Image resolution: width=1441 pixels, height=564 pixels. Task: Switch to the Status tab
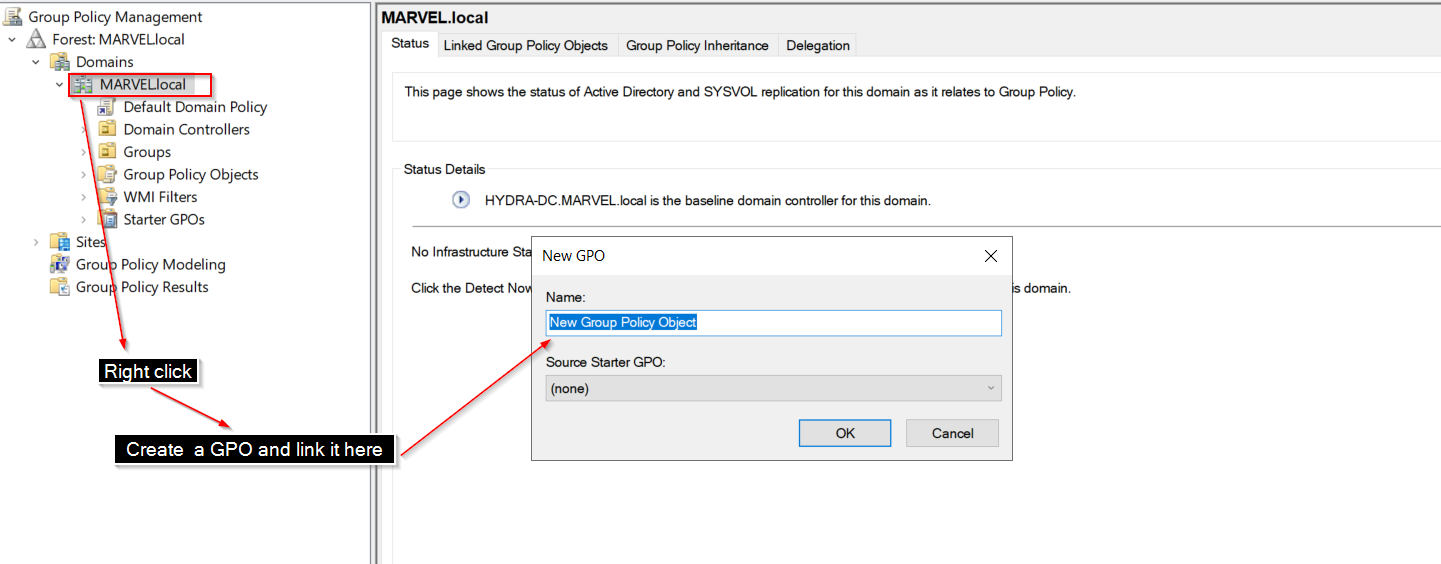click(x=410, y=44)
